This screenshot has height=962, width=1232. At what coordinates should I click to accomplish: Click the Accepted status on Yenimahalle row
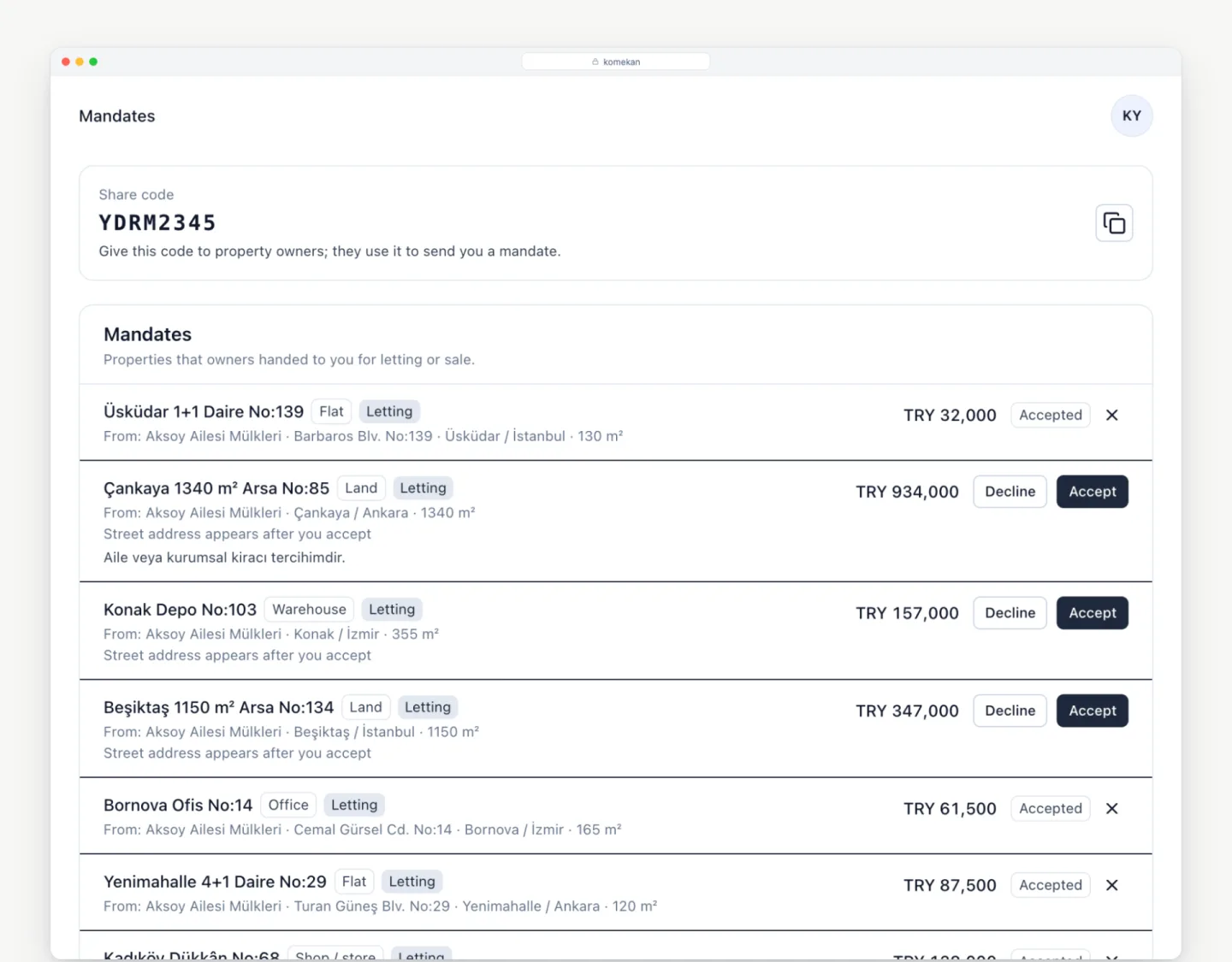[x=1051, y=885]
